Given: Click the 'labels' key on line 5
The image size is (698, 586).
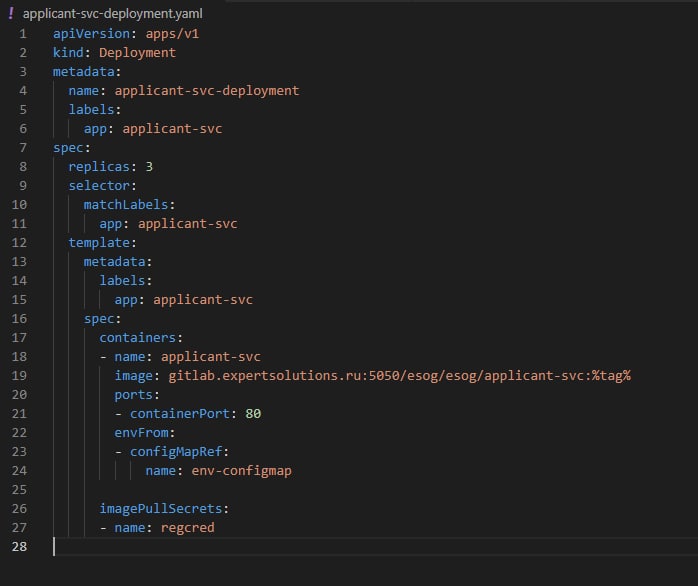Looking at the screenshot, I should [91, 110].
